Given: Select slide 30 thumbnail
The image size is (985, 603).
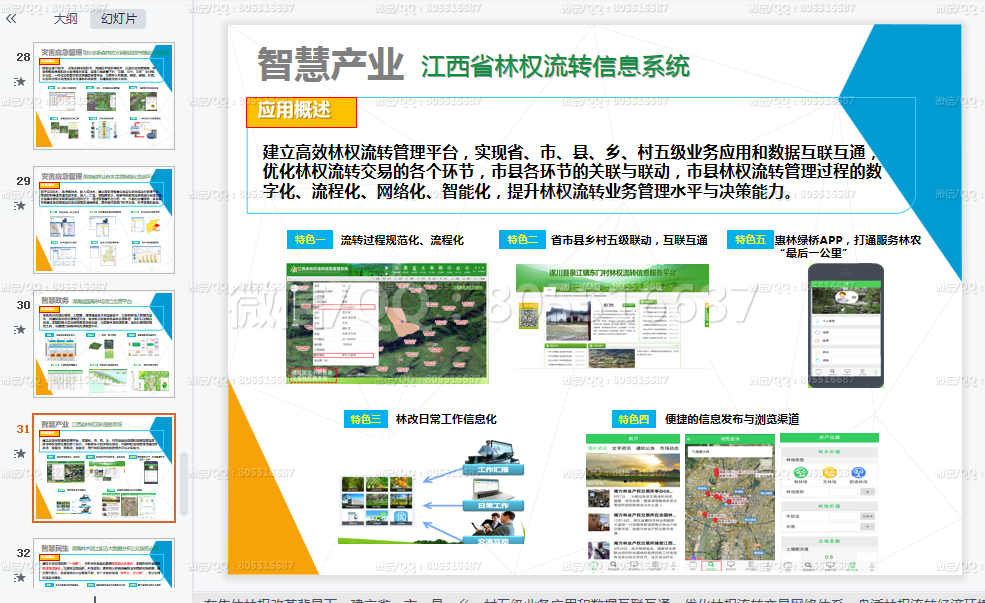Looking at the screenshot, I should point(104,344).
